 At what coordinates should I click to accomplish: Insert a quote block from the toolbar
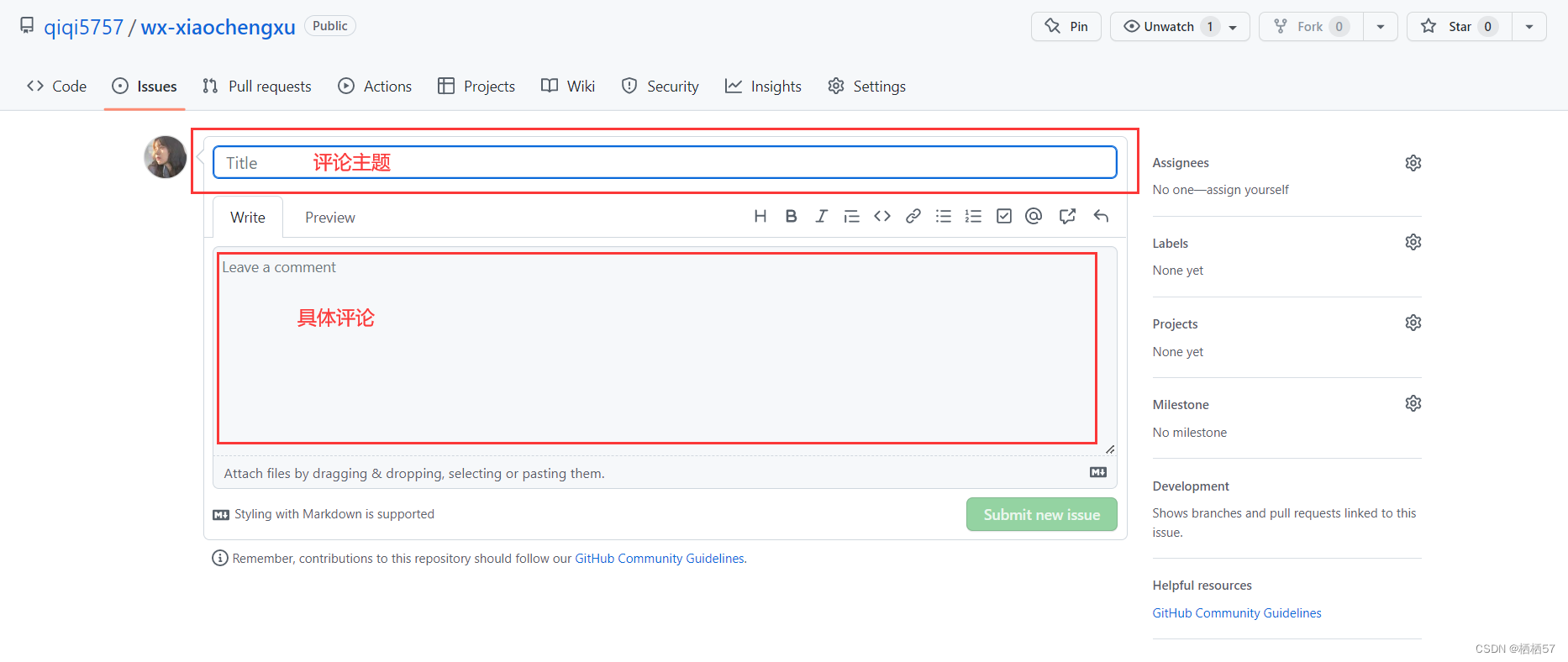point(851,217)
